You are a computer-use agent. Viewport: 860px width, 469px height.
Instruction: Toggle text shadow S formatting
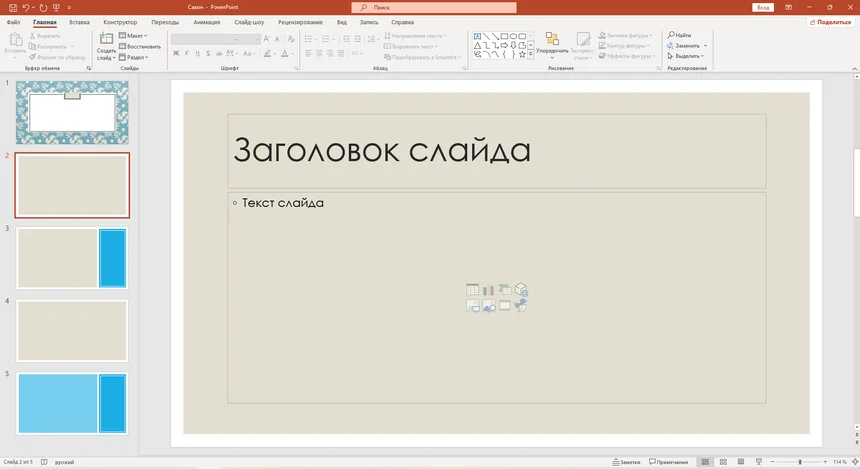point(208,53)
